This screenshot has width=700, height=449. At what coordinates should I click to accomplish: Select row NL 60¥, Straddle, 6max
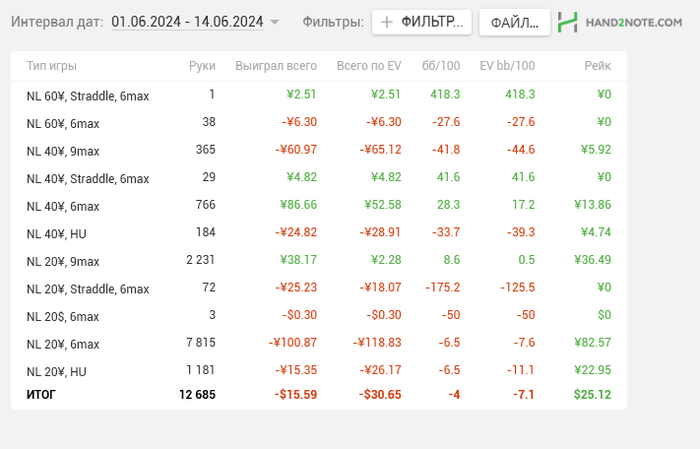point(319,95)
